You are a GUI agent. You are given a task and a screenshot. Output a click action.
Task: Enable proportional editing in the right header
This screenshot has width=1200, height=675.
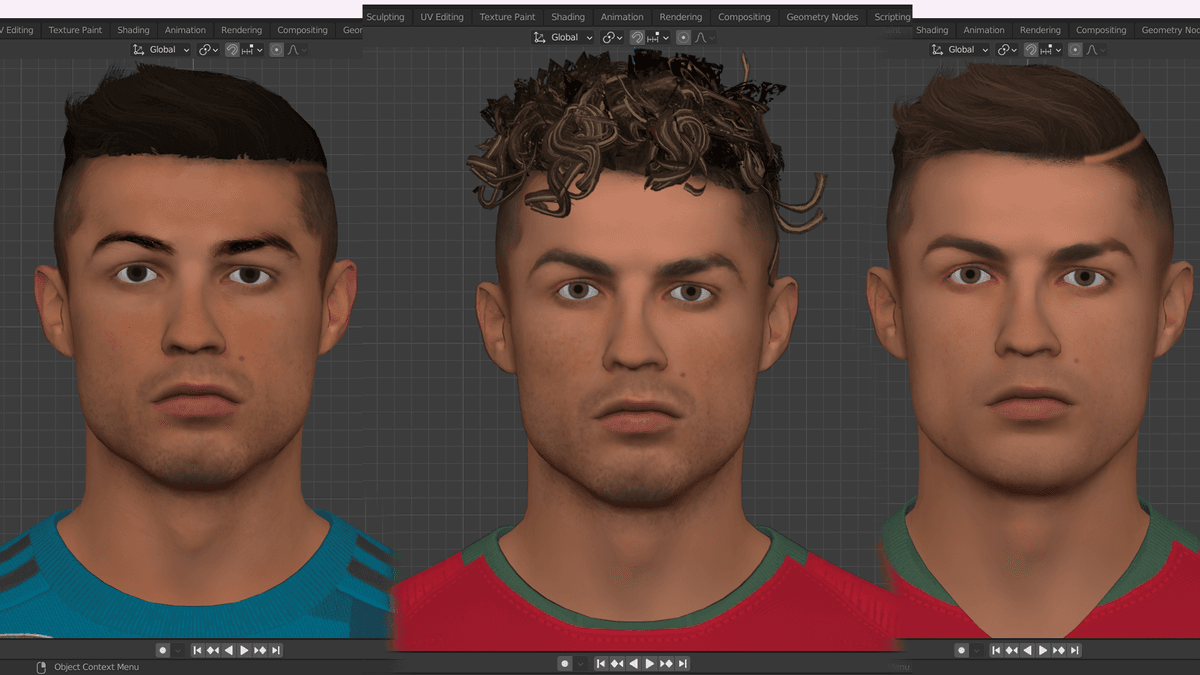[1078, 49]
